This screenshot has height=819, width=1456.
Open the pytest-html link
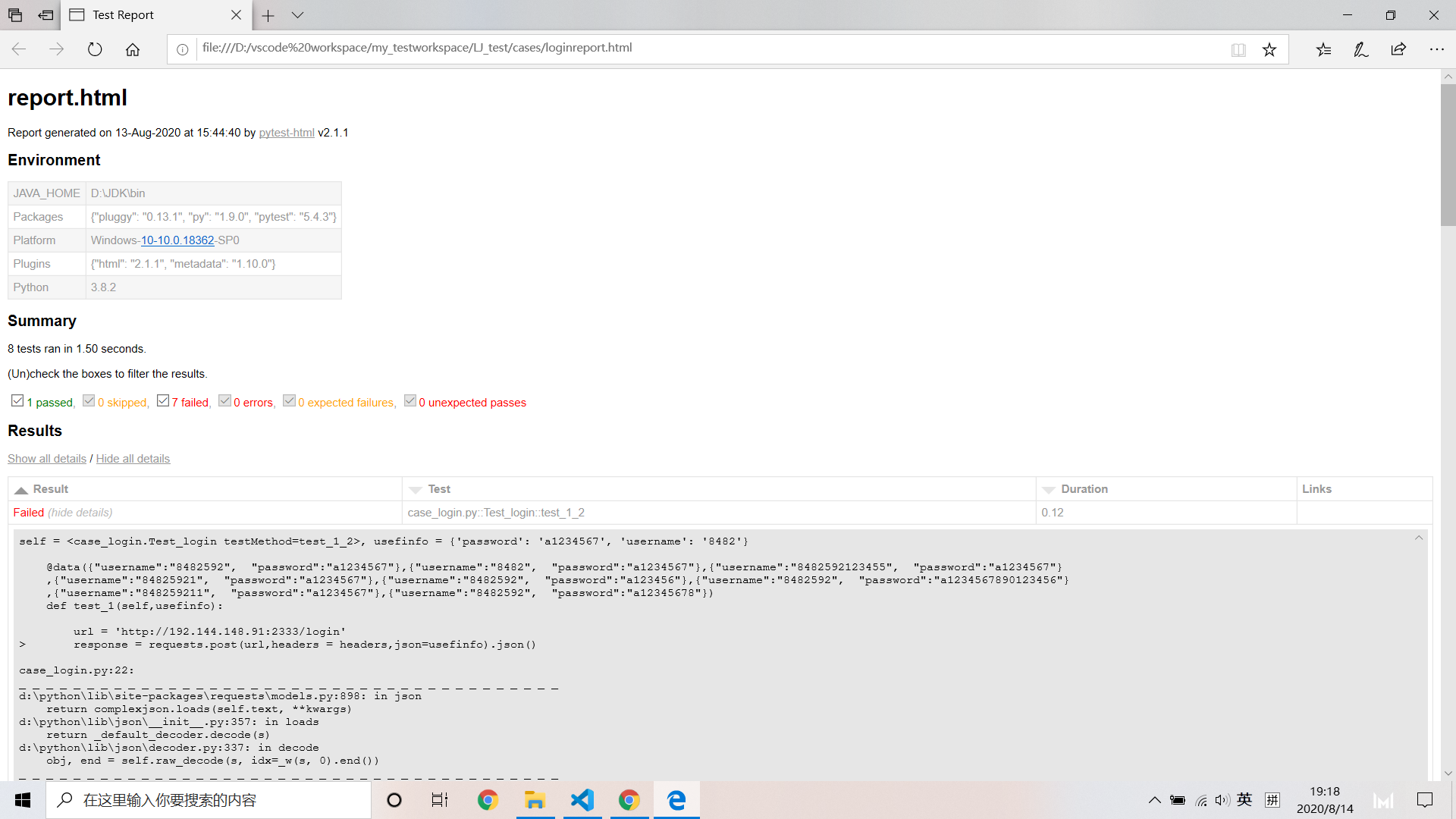287,133
